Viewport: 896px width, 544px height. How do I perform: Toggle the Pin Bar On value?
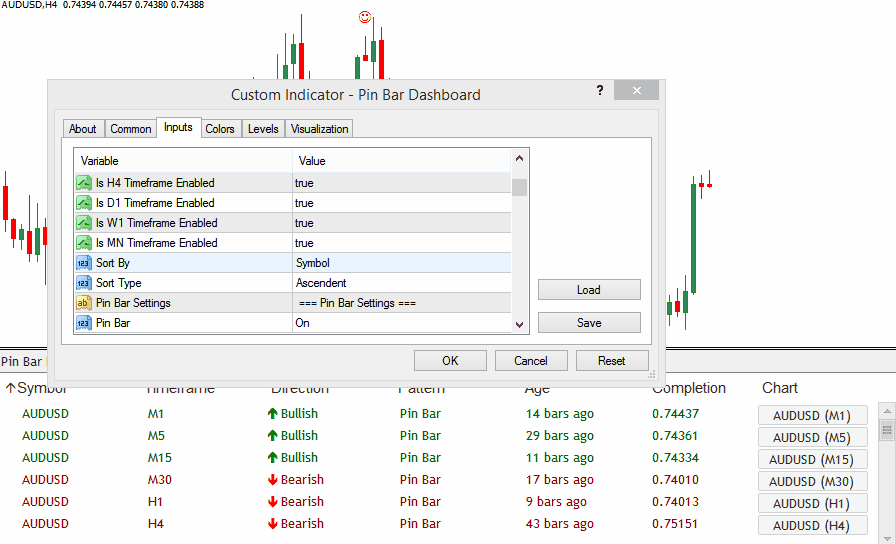coord(400,323)
